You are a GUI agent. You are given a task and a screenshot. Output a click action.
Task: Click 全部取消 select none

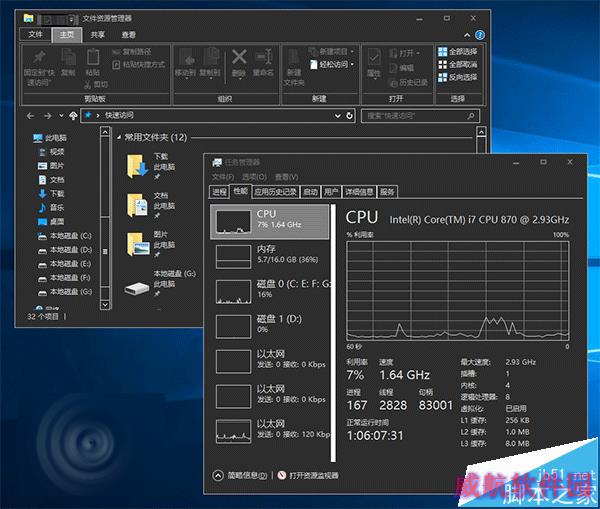click(x=458, y=64)
